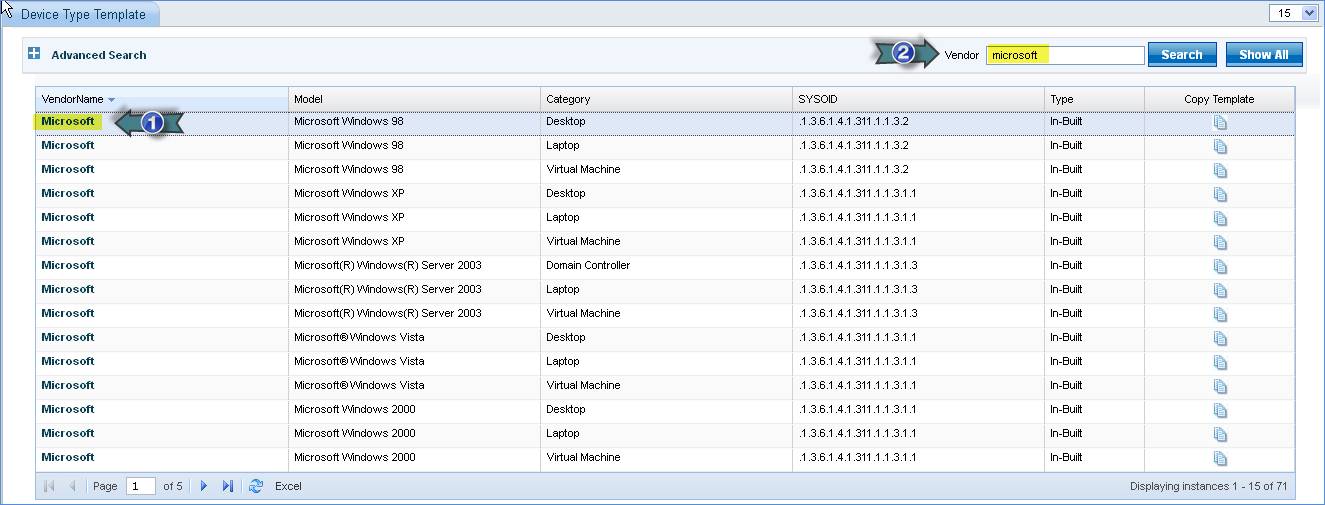Copy template for Windows 2000 Virtual Machine row

tap(1219, 458)
